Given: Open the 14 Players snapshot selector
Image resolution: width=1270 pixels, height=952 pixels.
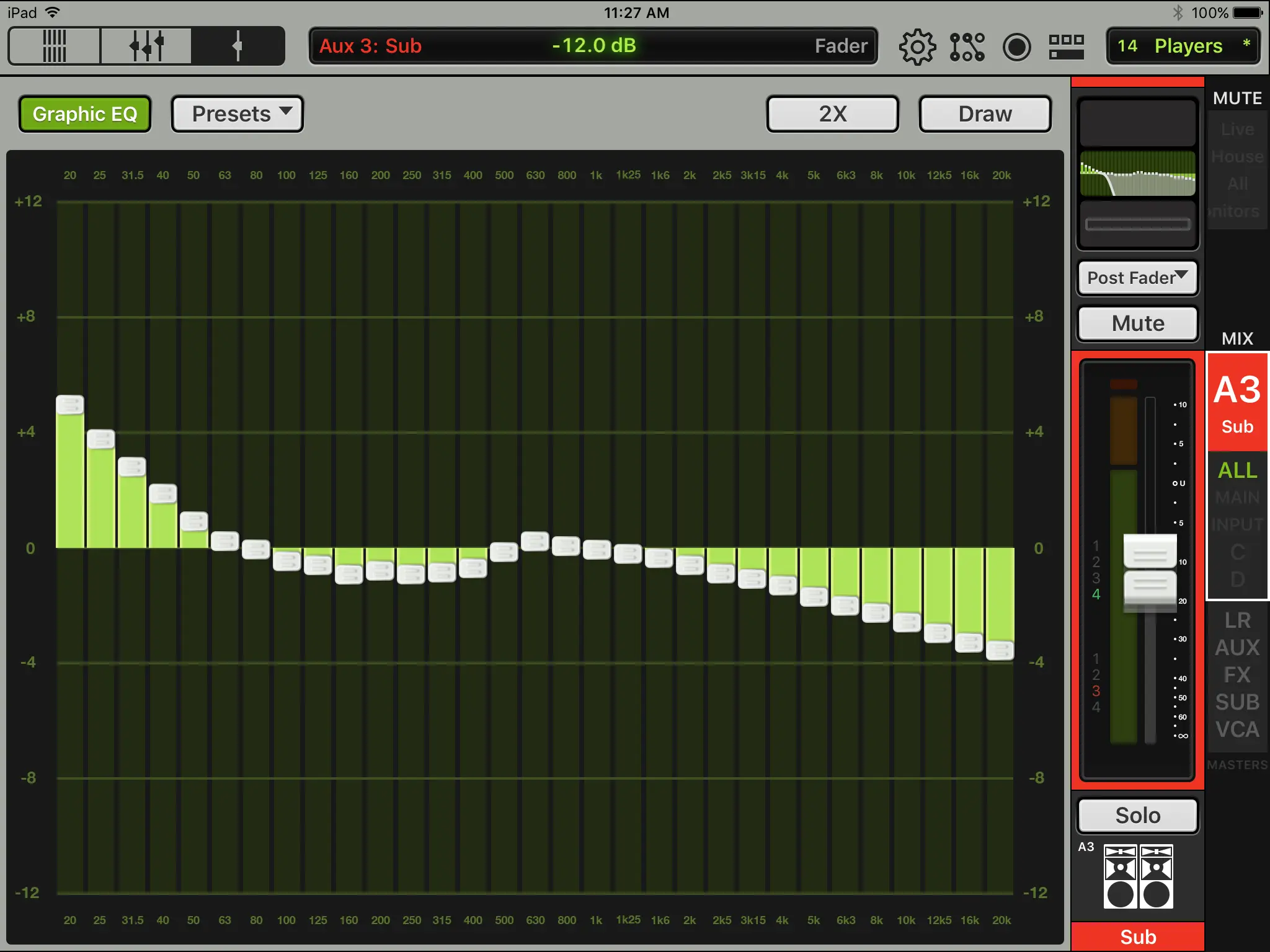Looking at the screenshot, I should click(x=1183, y=46).
